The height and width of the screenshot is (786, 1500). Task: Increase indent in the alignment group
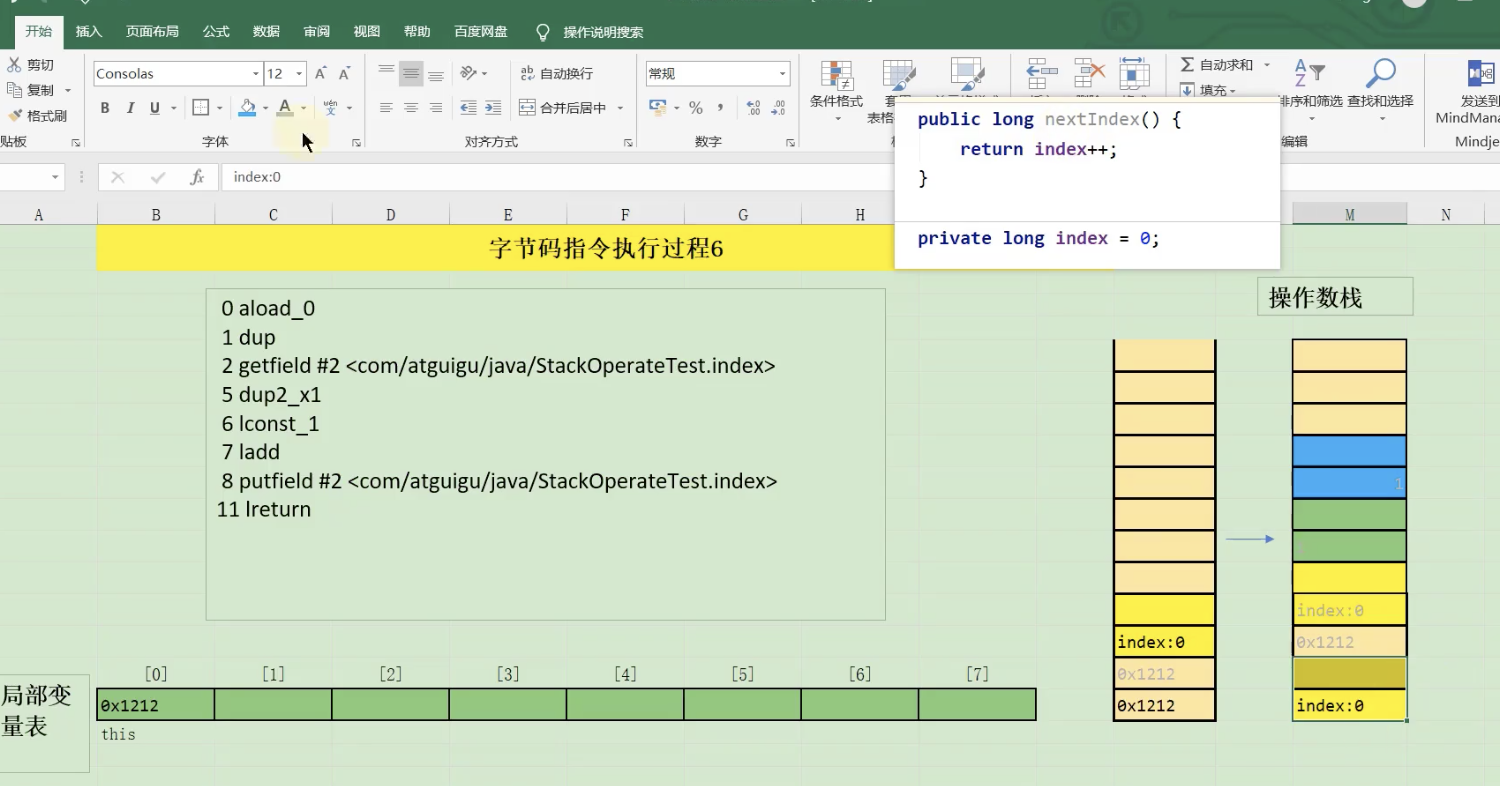click(494, 108)
